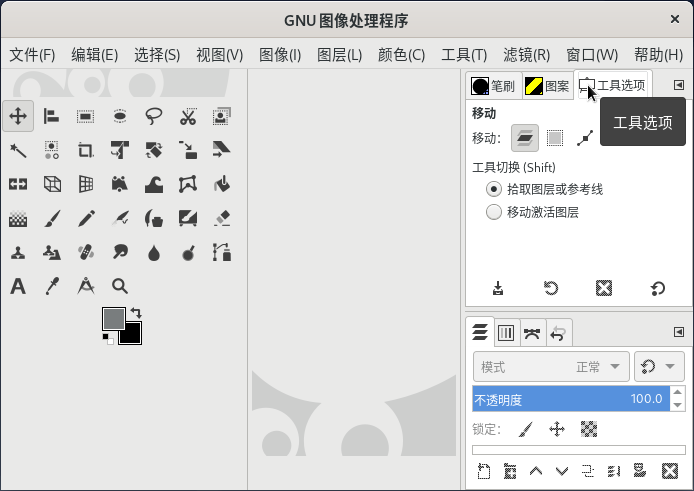Select the Ellipse Select tool
This screenshot has height=491, width=694.
120,116
